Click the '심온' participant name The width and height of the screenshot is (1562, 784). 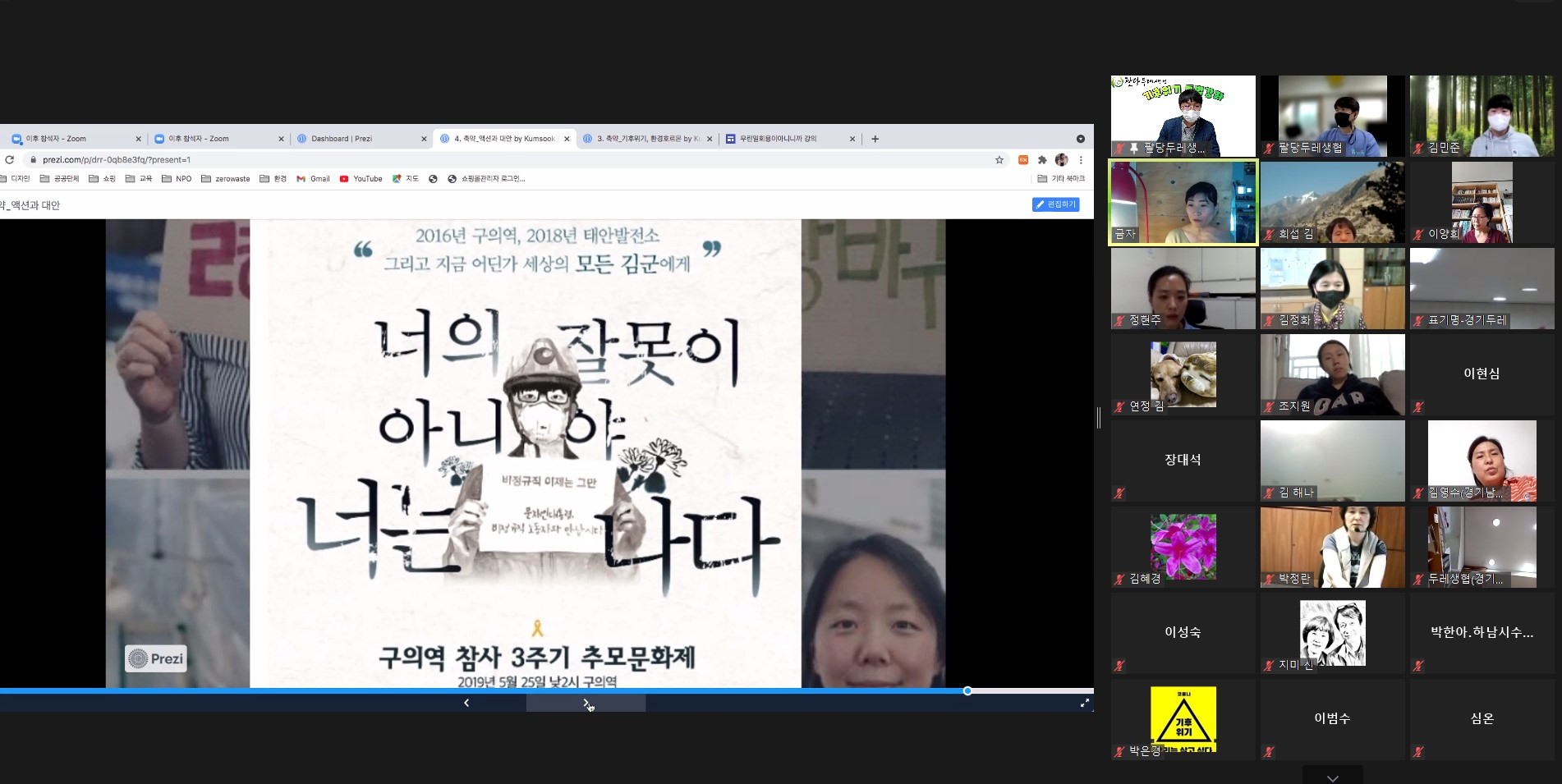(1482, 718)
